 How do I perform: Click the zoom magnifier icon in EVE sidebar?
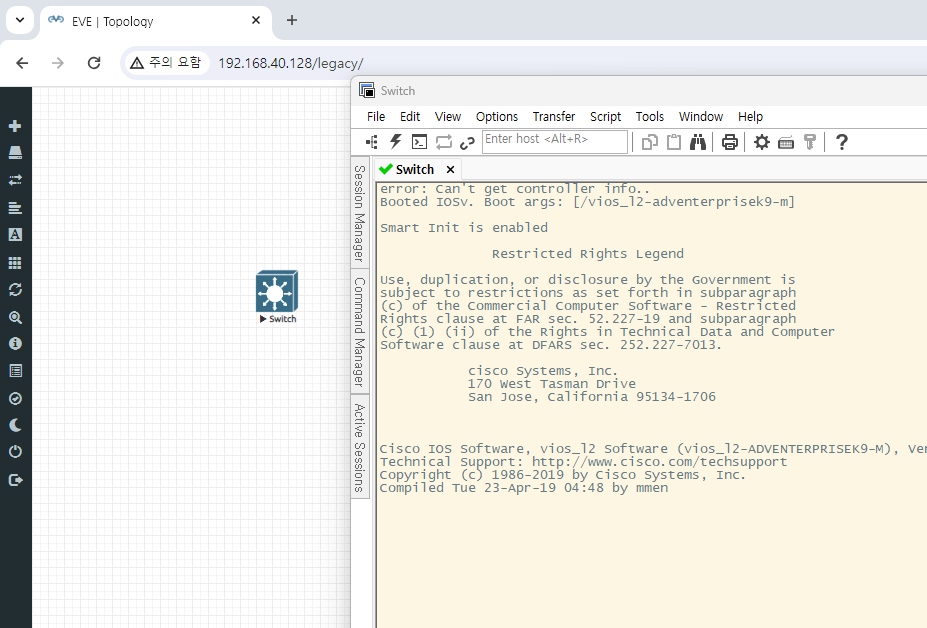coord(15,318)
